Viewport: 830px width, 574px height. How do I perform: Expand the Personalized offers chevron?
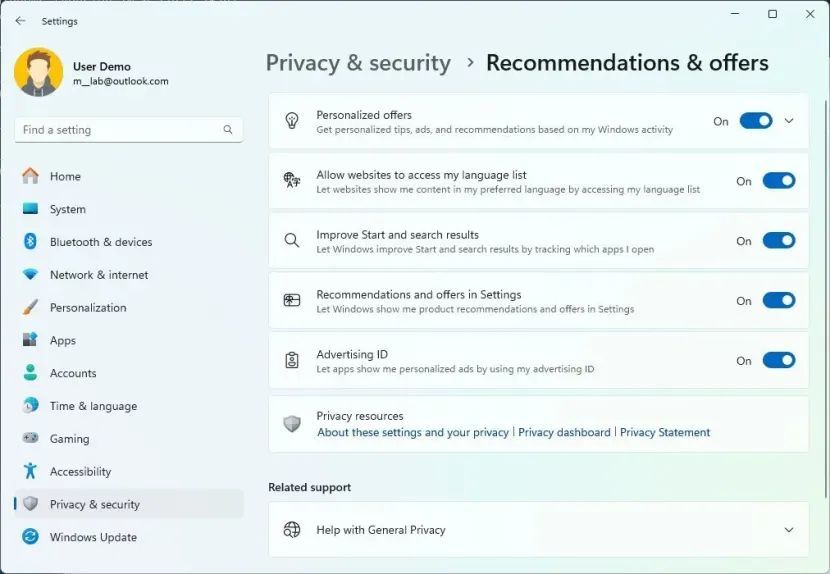789,121
